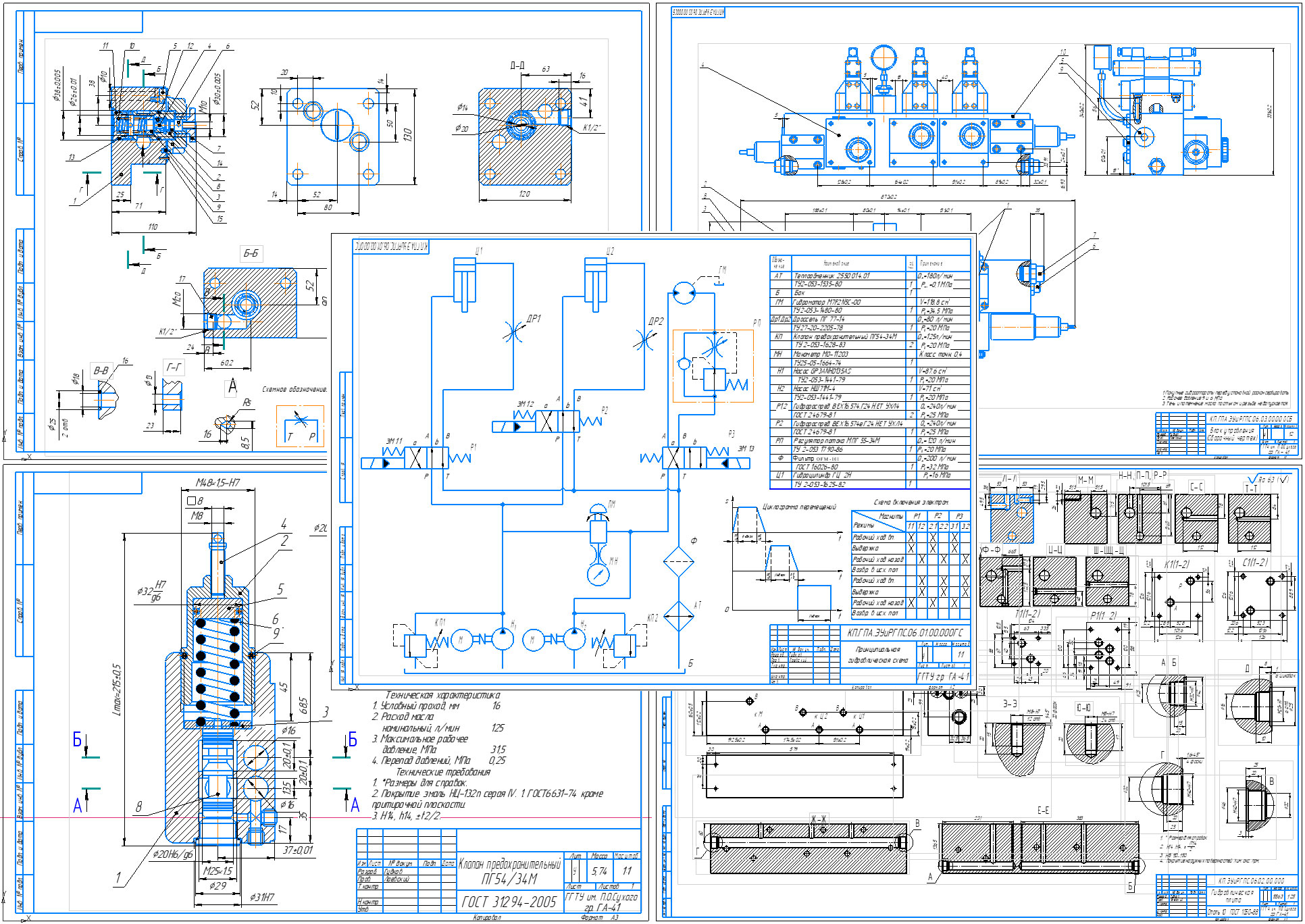Select the Ц1 cylinder label
Viewport: 1305px width, 924px height.
click(x=478, y=251)
